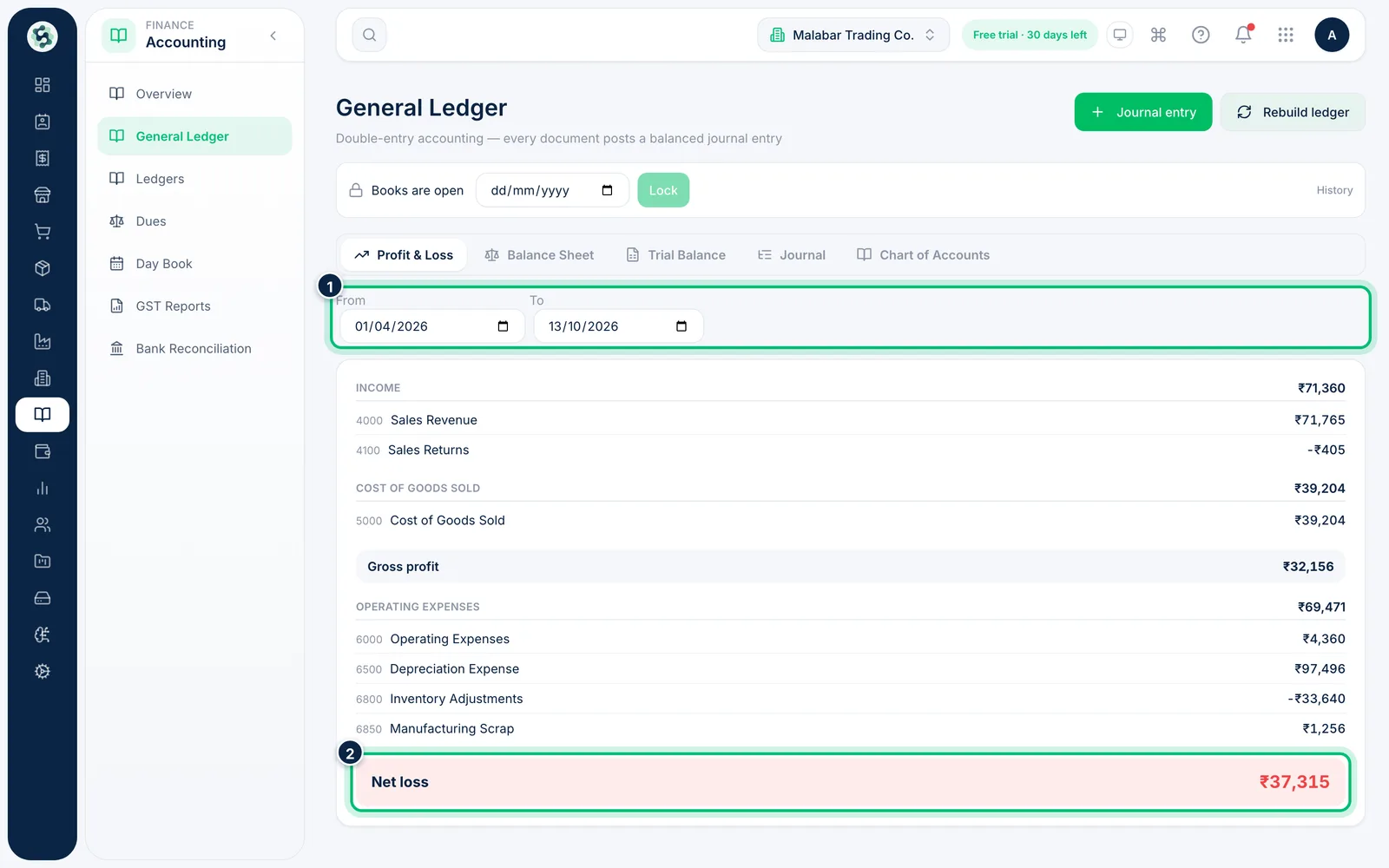Screen dimensions: 1389x868
Task: Click the Free trial 30 days left badge
Action: (1030, 35)
